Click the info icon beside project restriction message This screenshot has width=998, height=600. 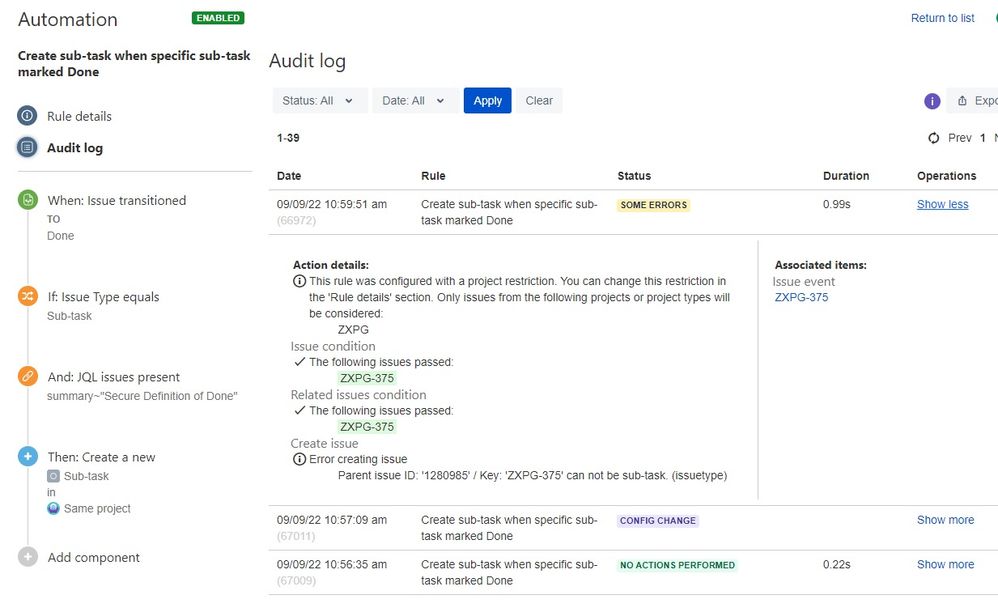299,281
